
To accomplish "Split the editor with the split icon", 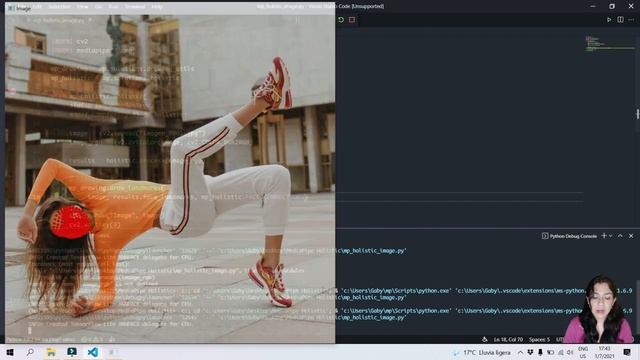I will coord(620,20).
